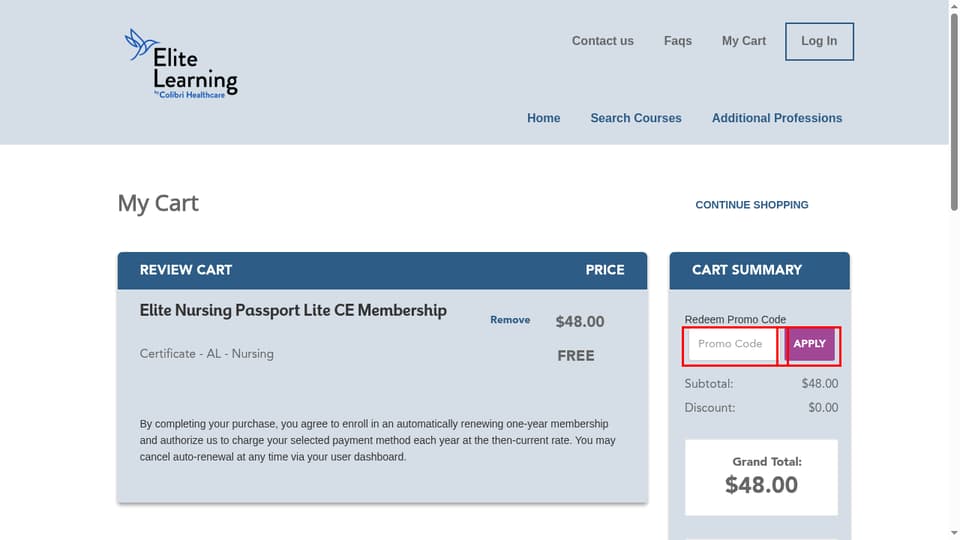Click the Redeem Promo Code label
This screenshot has width=960, height=540.
click(735, 320)
